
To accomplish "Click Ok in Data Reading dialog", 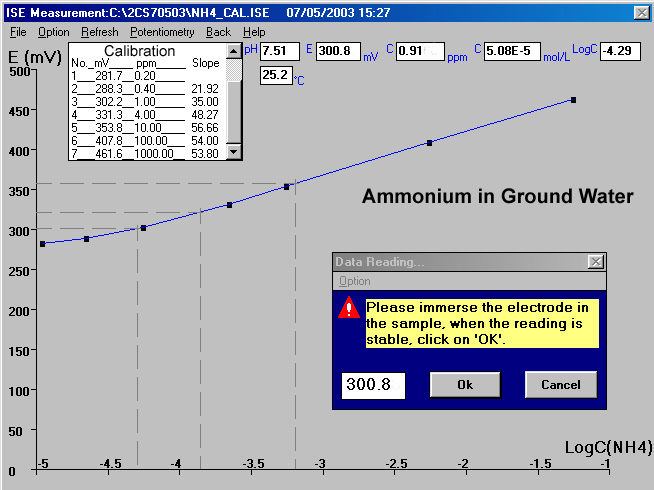I will (465, 384).
